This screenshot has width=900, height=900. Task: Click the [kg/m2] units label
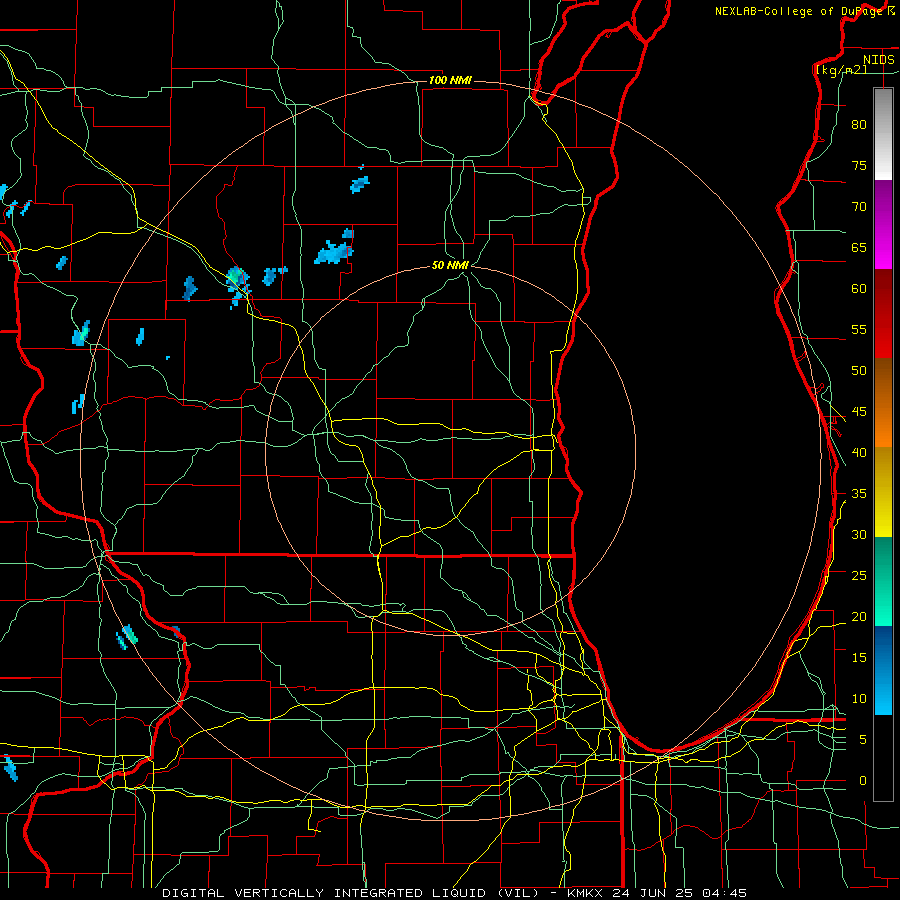841,69
